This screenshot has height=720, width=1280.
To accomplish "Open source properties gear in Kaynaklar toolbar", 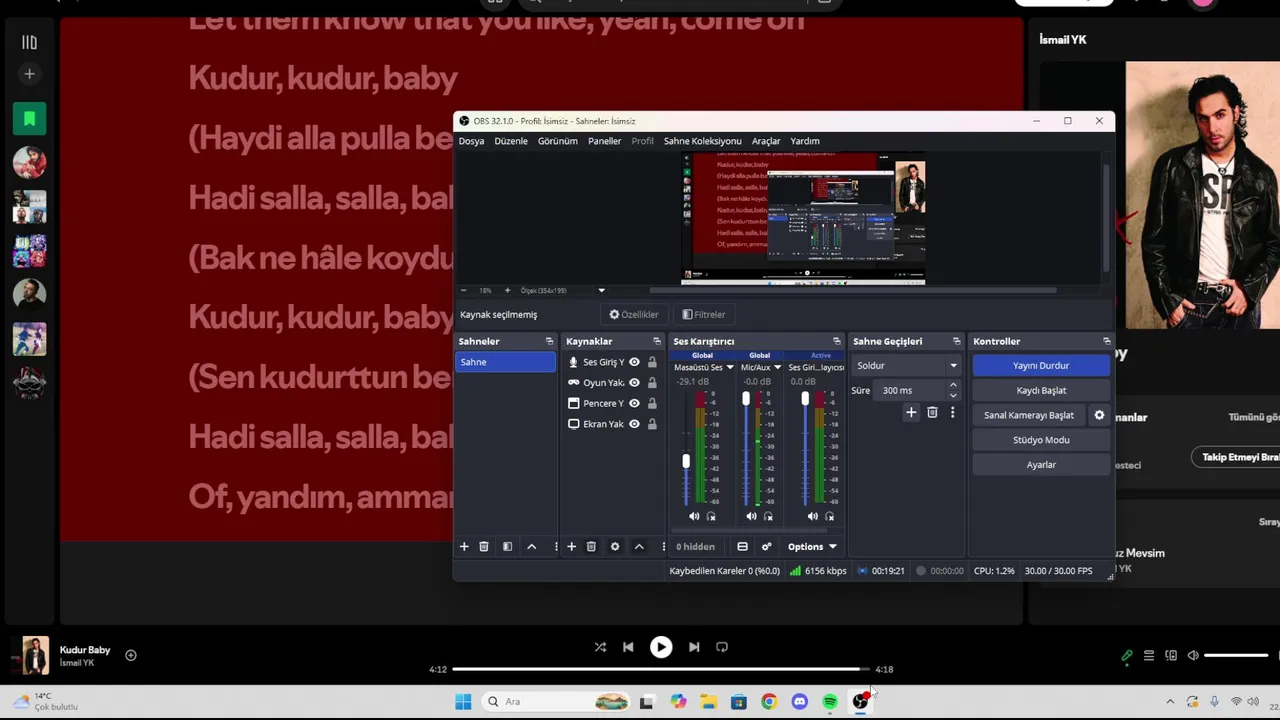I will 615,546.
